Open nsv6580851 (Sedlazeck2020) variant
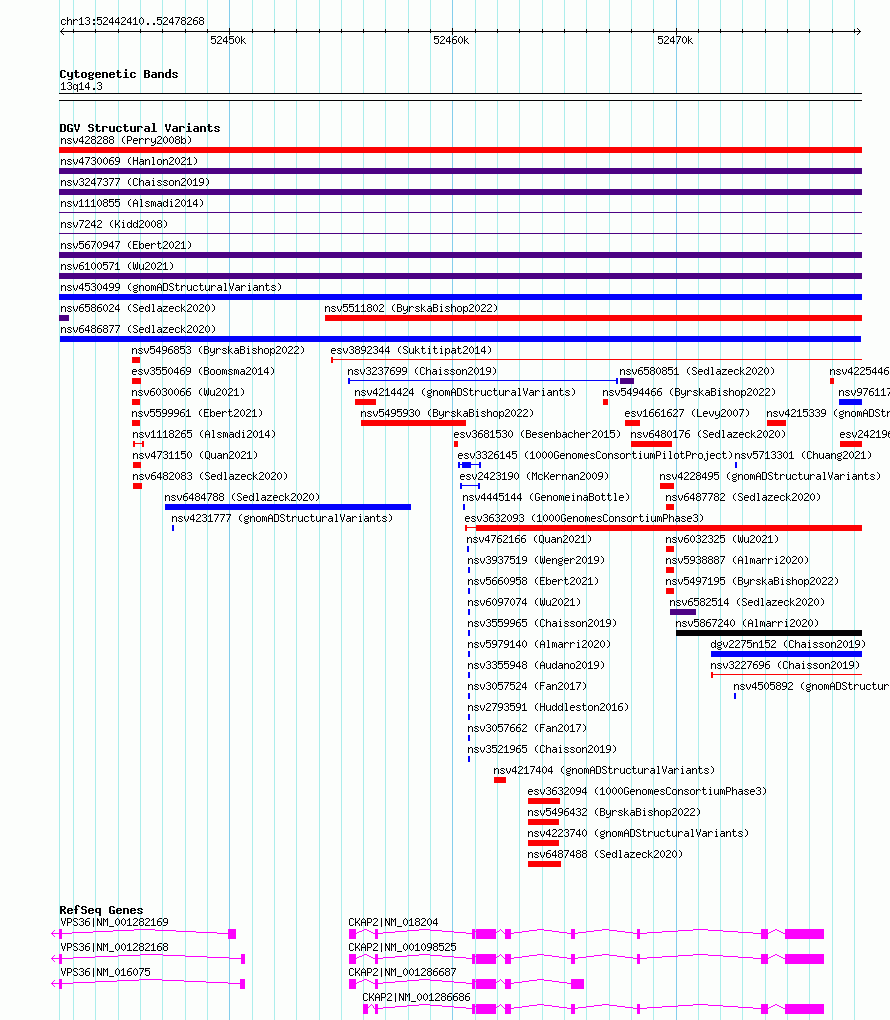 tap(697, 371)
